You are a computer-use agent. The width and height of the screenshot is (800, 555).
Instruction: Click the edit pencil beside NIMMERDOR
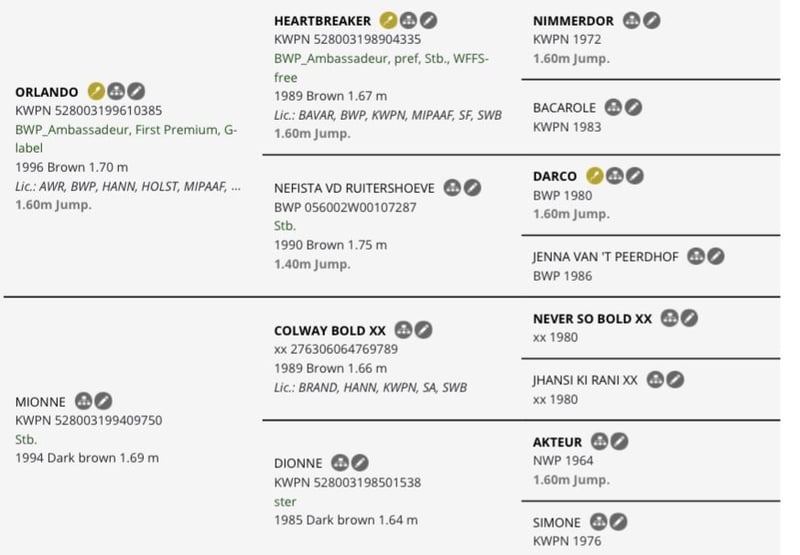point(651,20)
